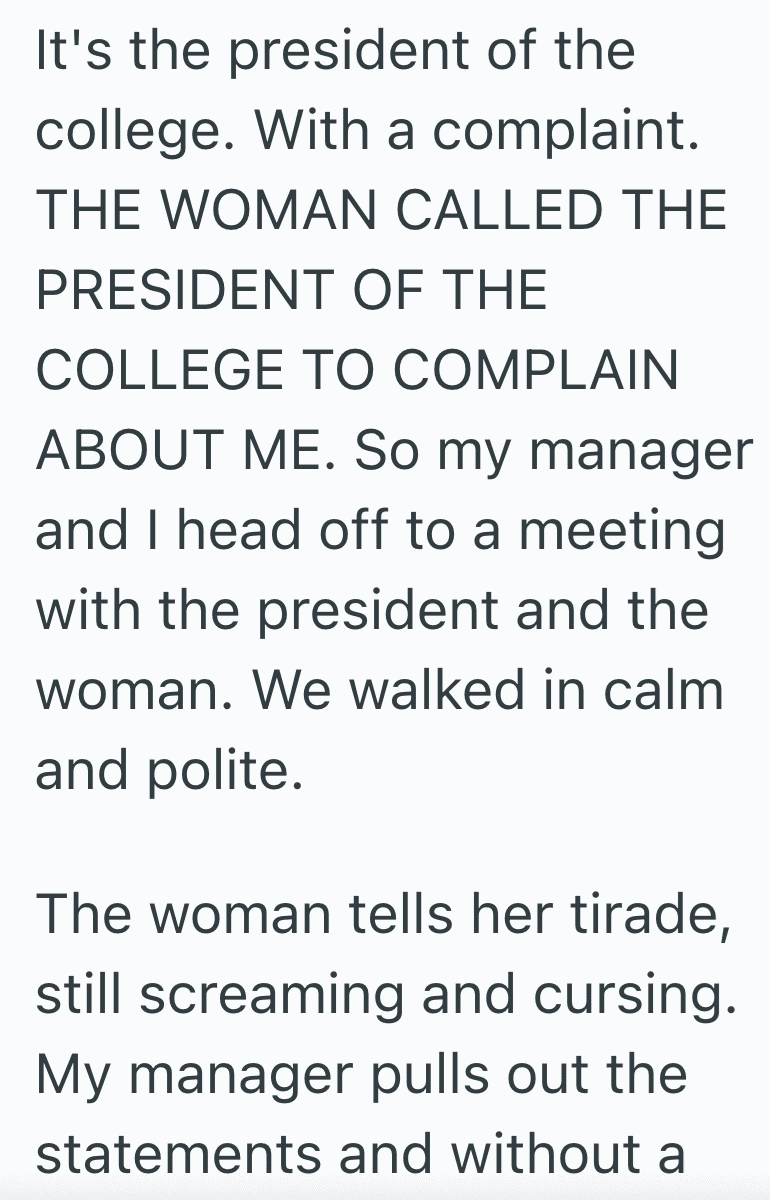
Task: Click the word "polite" ending first paragraph
Action: tap(212, 771)
